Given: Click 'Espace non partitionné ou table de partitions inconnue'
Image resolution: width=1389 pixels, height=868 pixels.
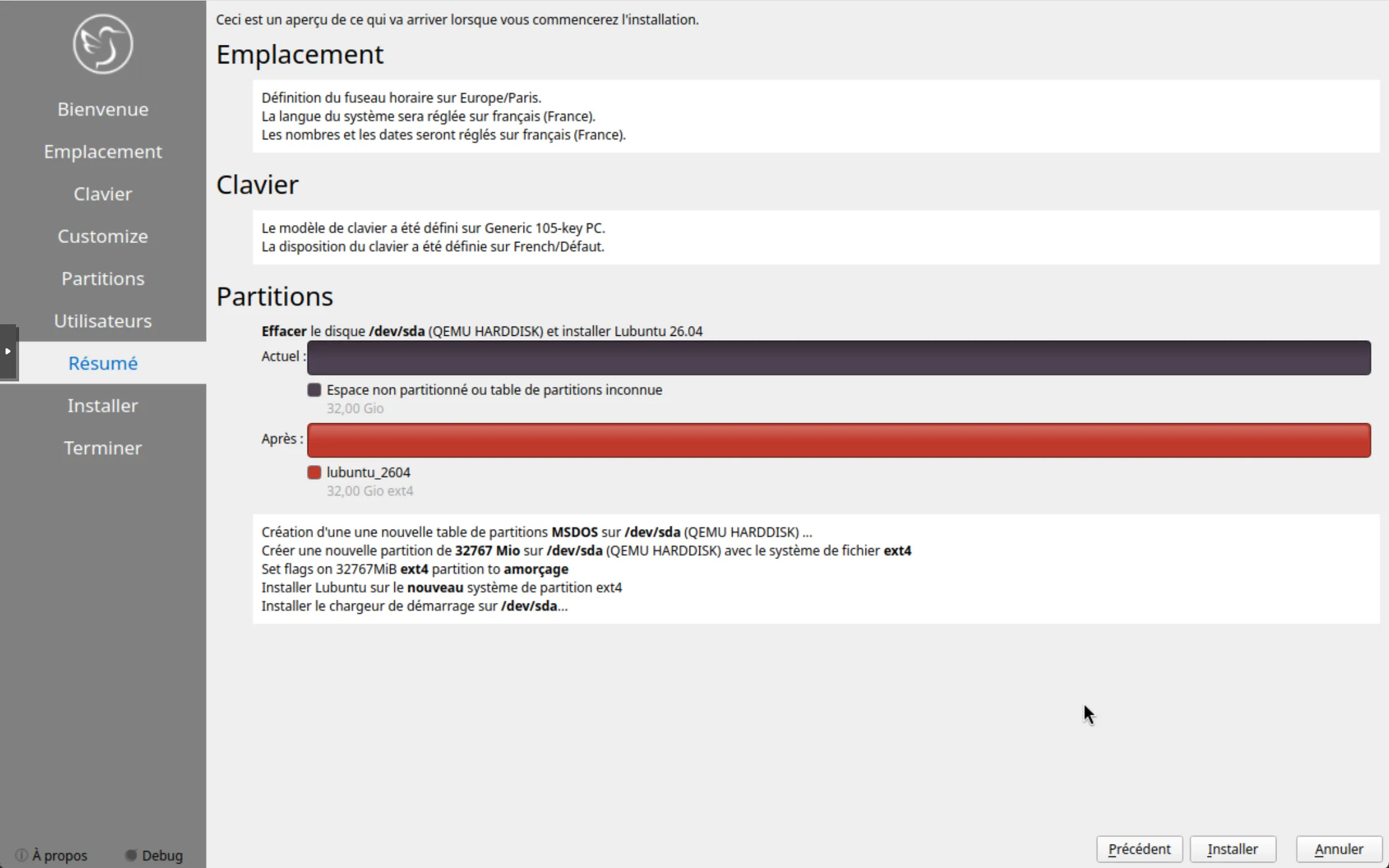Looking at the screenshot, I should [495, 390].
